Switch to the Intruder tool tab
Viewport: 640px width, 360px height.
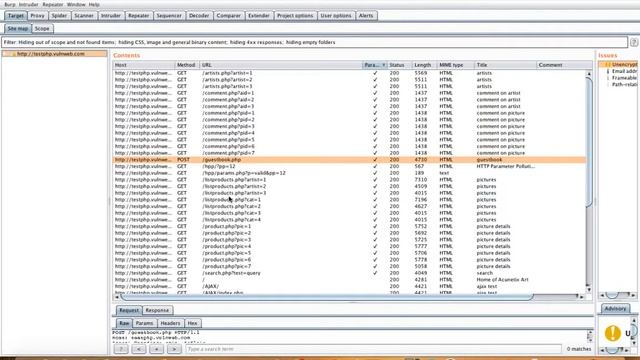[111, 16]
